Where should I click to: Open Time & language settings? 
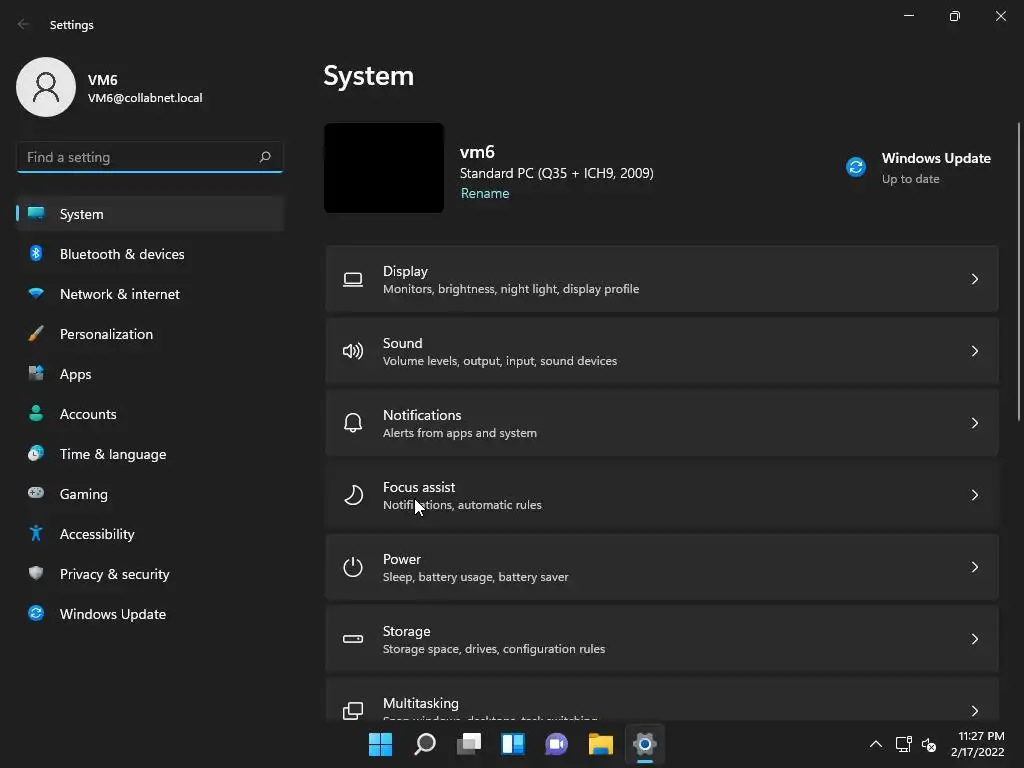pos(150,454)
